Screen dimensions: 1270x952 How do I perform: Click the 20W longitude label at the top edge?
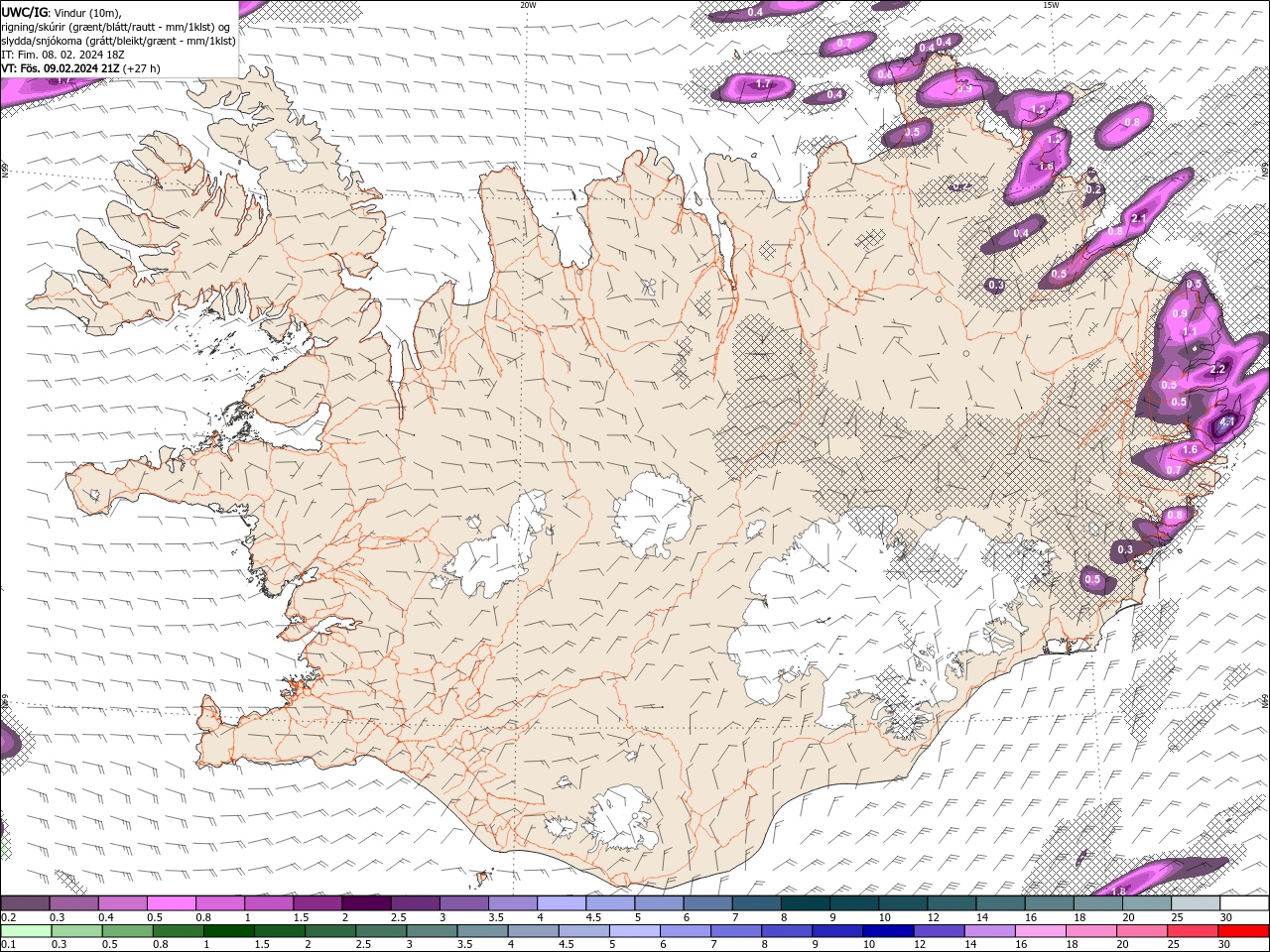pos(528,5)
